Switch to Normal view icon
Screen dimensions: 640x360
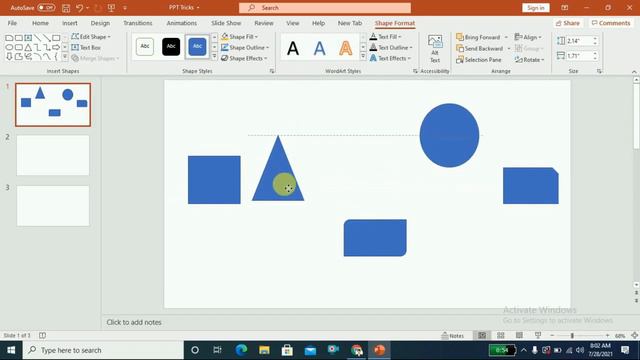[482, 336]
